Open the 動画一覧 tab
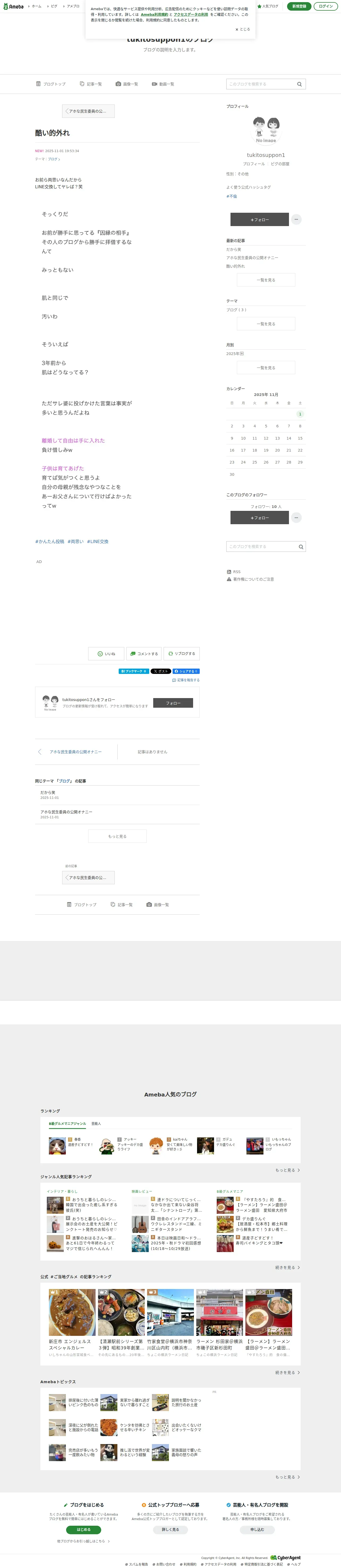Viewport: 341px width, 1568px height. tap(163, 84)
